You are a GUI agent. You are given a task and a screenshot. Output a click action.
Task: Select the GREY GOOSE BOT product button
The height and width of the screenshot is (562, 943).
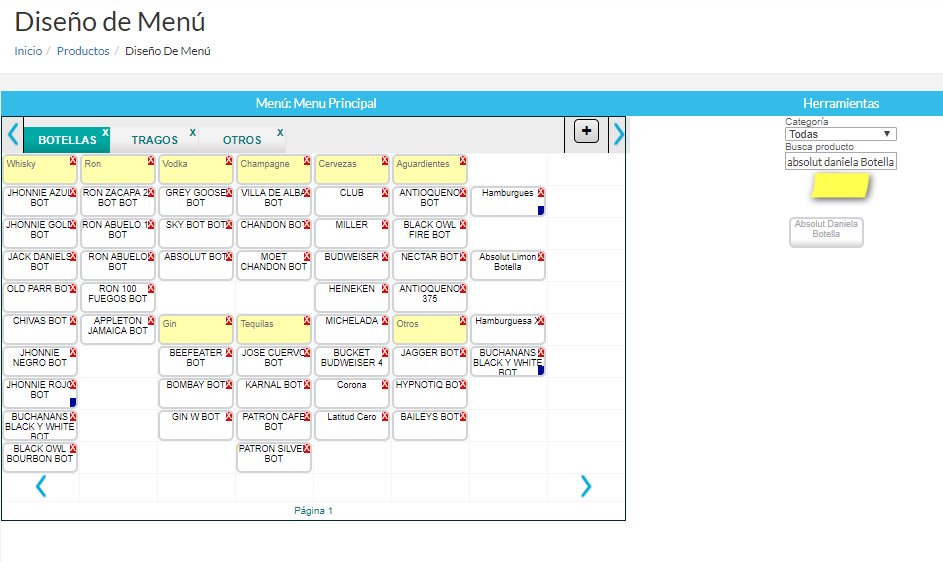coord(195,199)
